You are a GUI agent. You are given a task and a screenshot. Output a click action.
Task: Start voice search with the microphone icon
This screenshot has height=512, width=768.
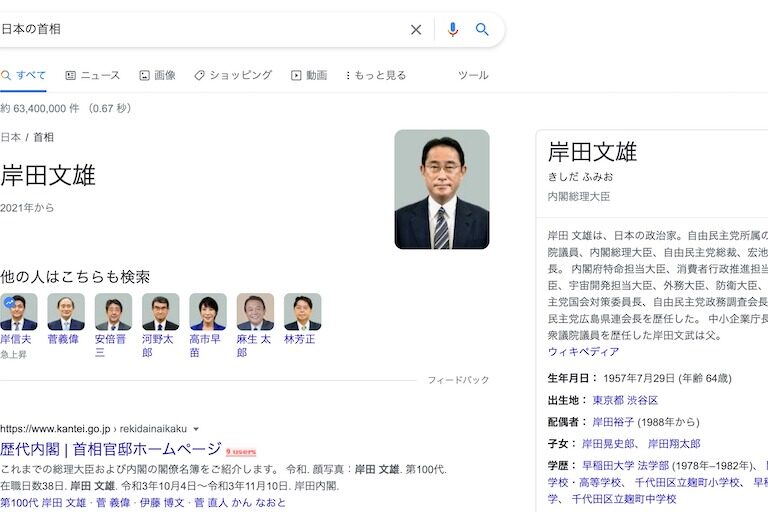453,29
